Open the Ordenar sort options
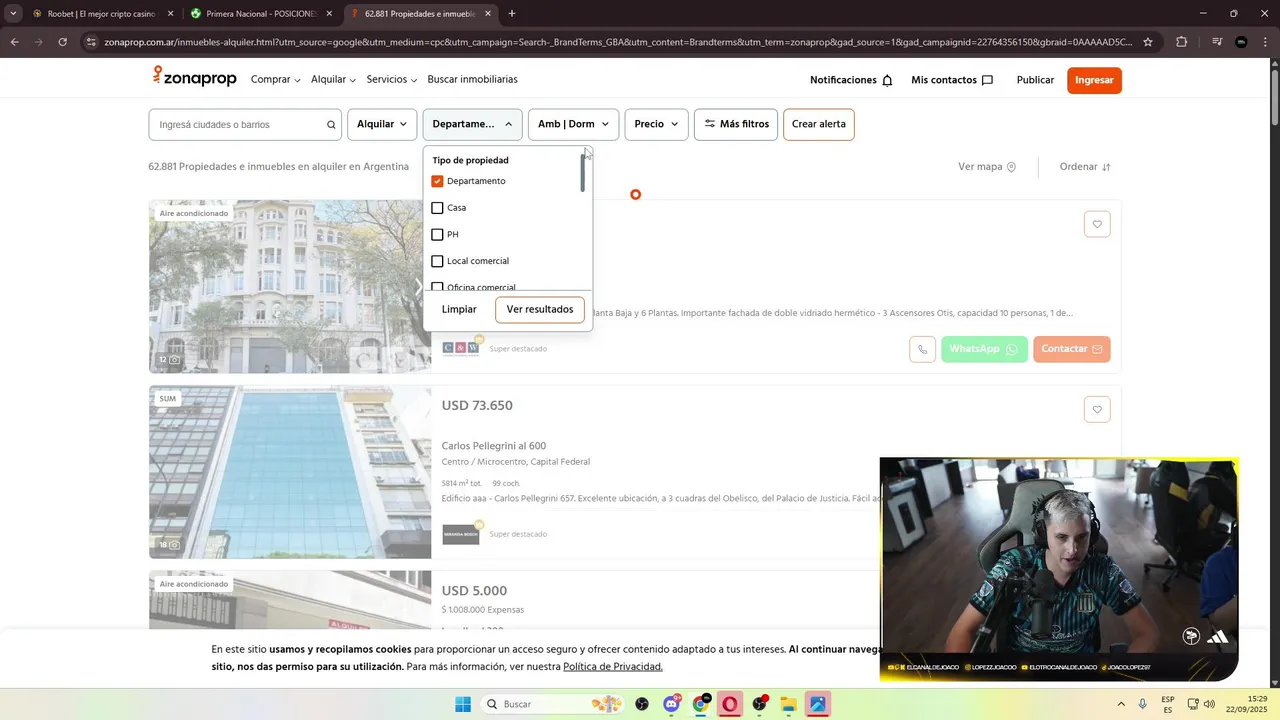1280x720 pixels. pos(1085,167)
